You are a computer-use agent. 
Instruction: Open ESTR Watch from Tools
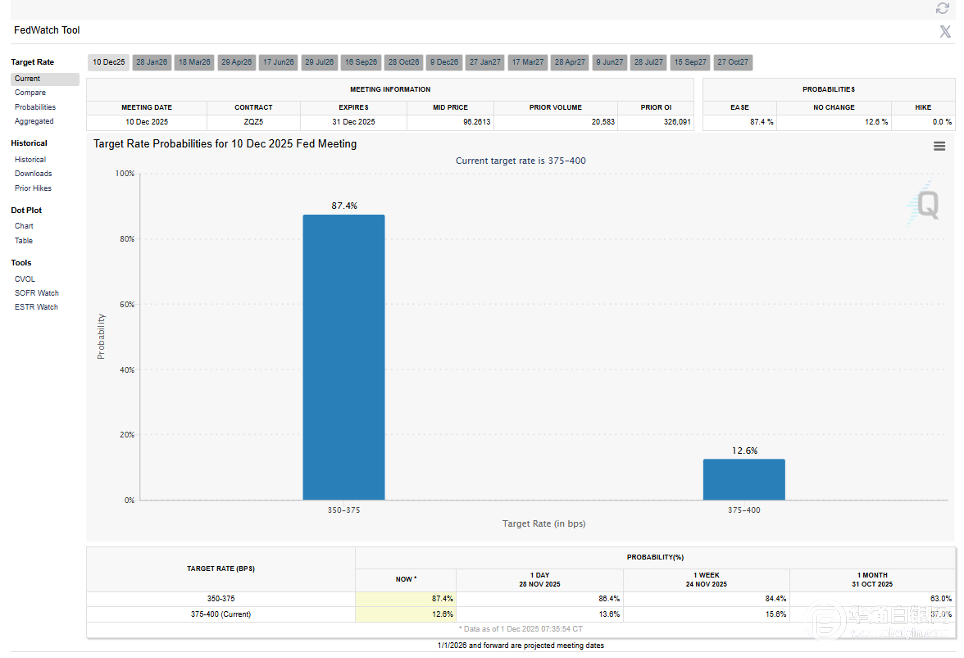(36, 307)
